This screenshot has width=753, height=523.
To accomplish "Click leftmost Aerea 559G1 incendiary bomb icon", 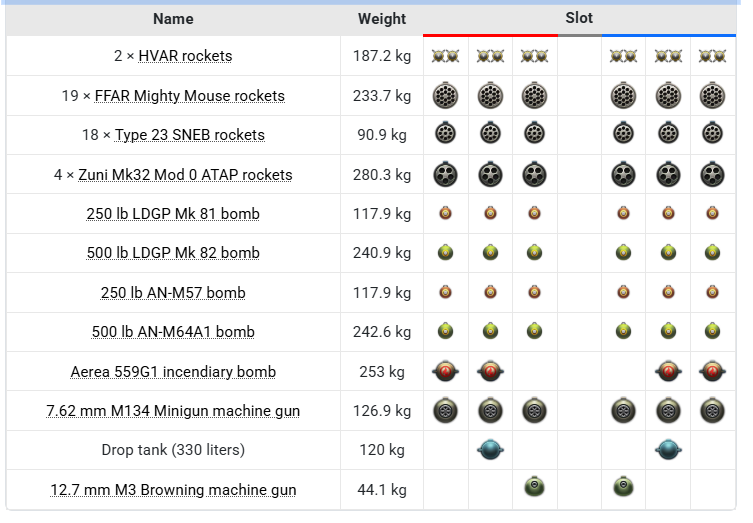I will pyautogui.click(x=445, y=371).
